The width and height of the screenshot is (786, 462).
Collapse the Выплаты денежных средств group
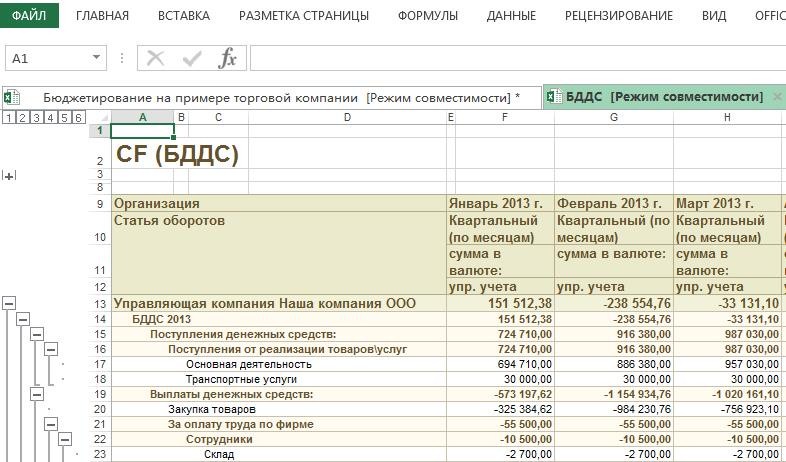pos(37,394)
